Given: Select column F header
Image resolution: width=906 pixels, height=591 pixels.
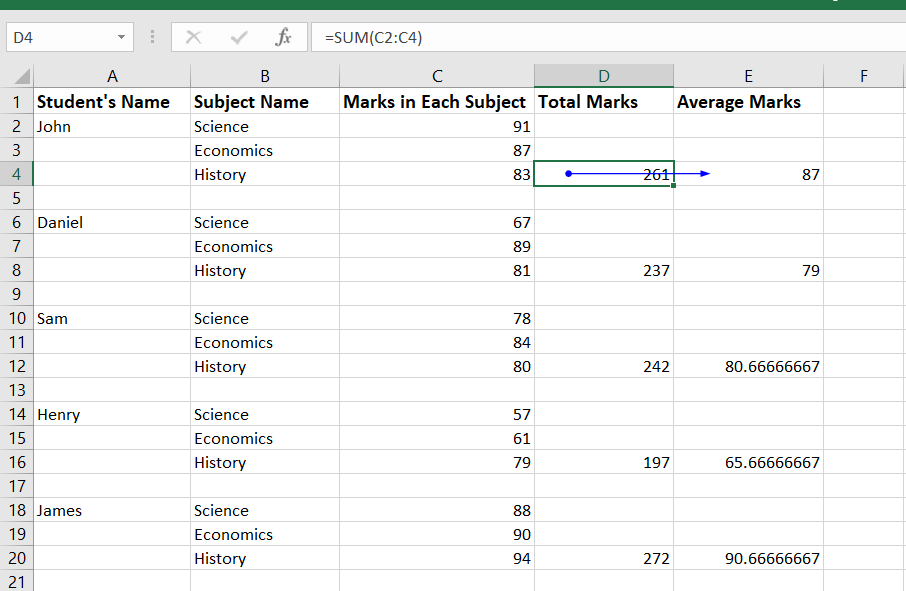Looking at the screenshot, I should click(x=863, y=76).
